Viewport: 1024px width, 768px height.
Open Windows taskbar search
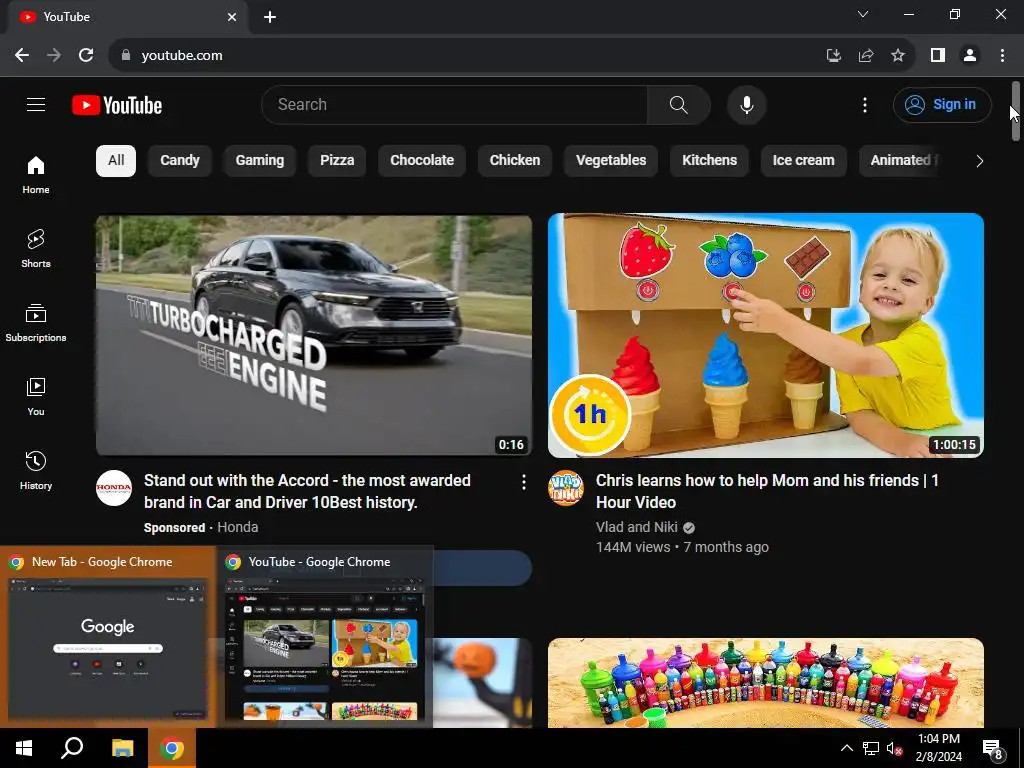point(72,748)
